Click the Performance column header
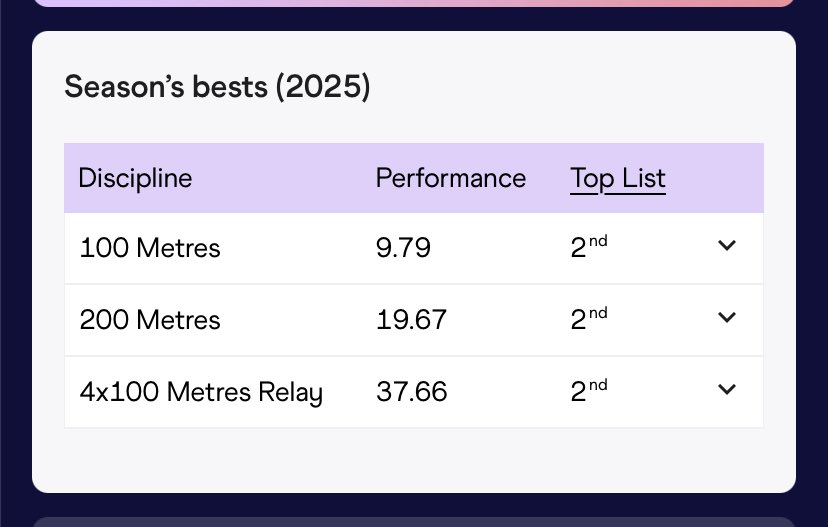 point(450,178)
